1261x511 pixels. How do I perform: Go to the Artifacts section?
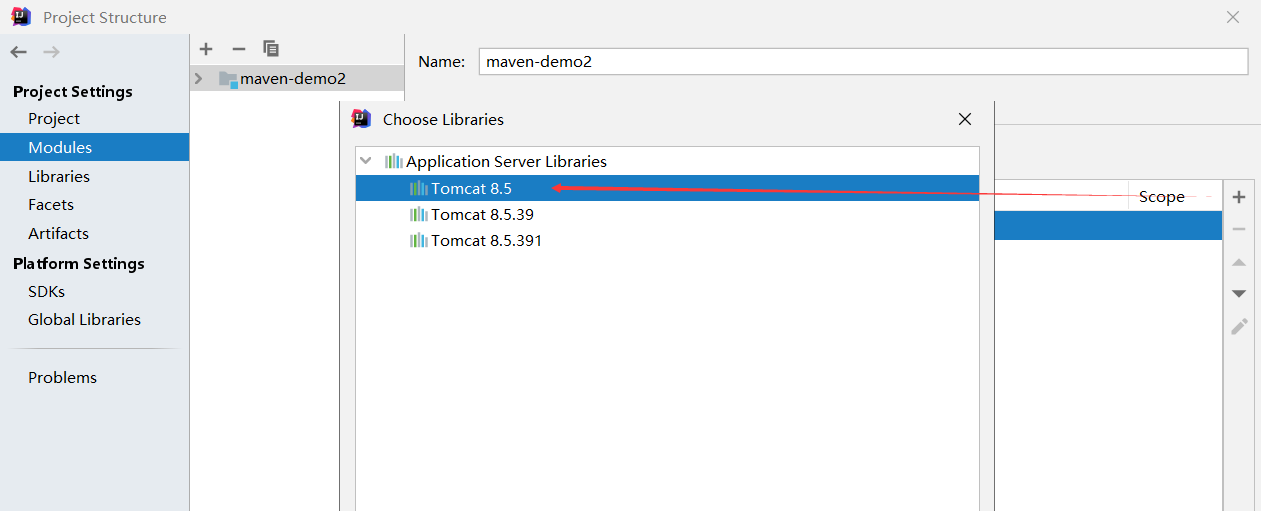(x=58, y=233)
